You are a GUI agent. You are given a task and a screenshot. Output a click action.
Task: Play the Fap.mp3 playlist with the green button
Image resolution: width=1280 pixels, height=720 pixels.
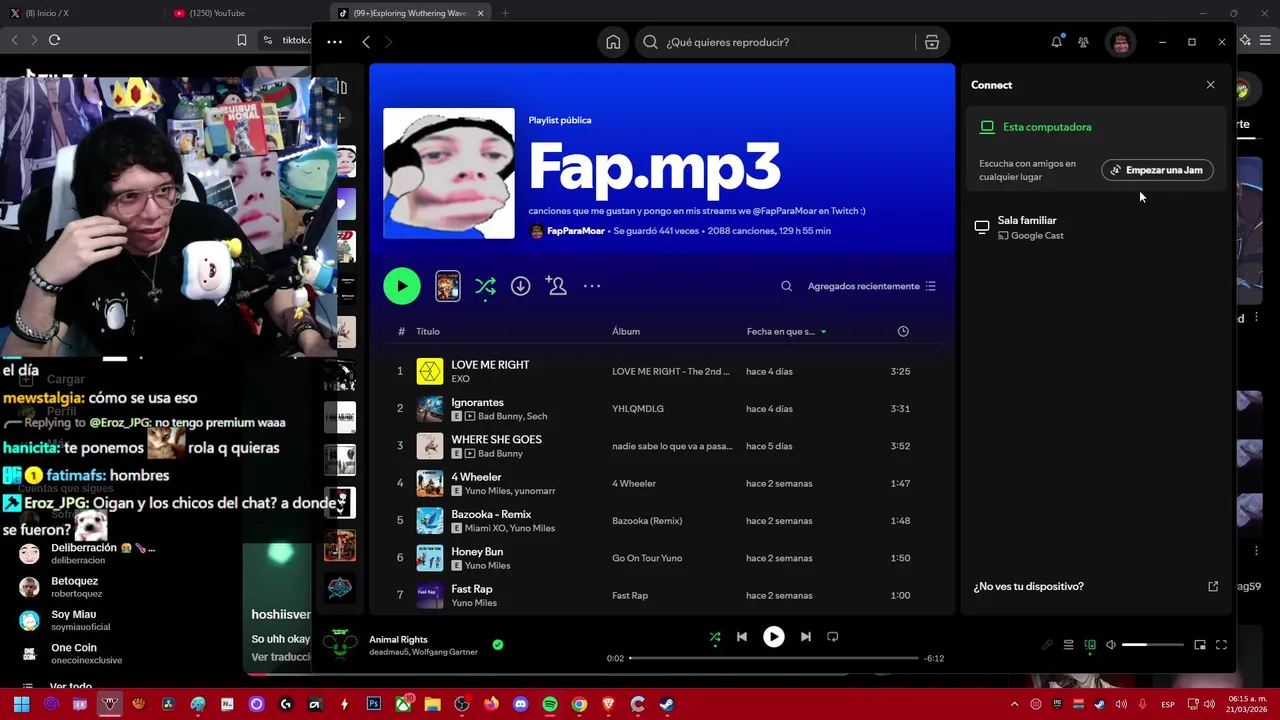(x=402, y=286)
